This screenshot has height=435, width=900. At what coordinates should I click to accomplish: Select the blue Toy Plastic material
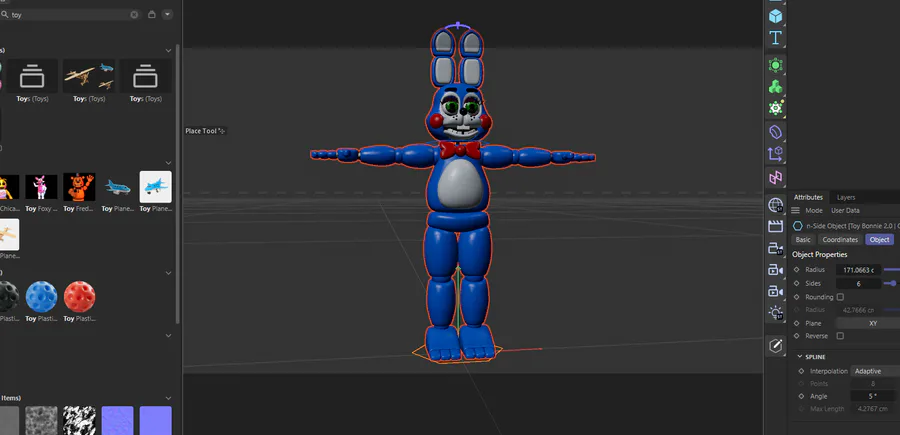coord(41,297)
